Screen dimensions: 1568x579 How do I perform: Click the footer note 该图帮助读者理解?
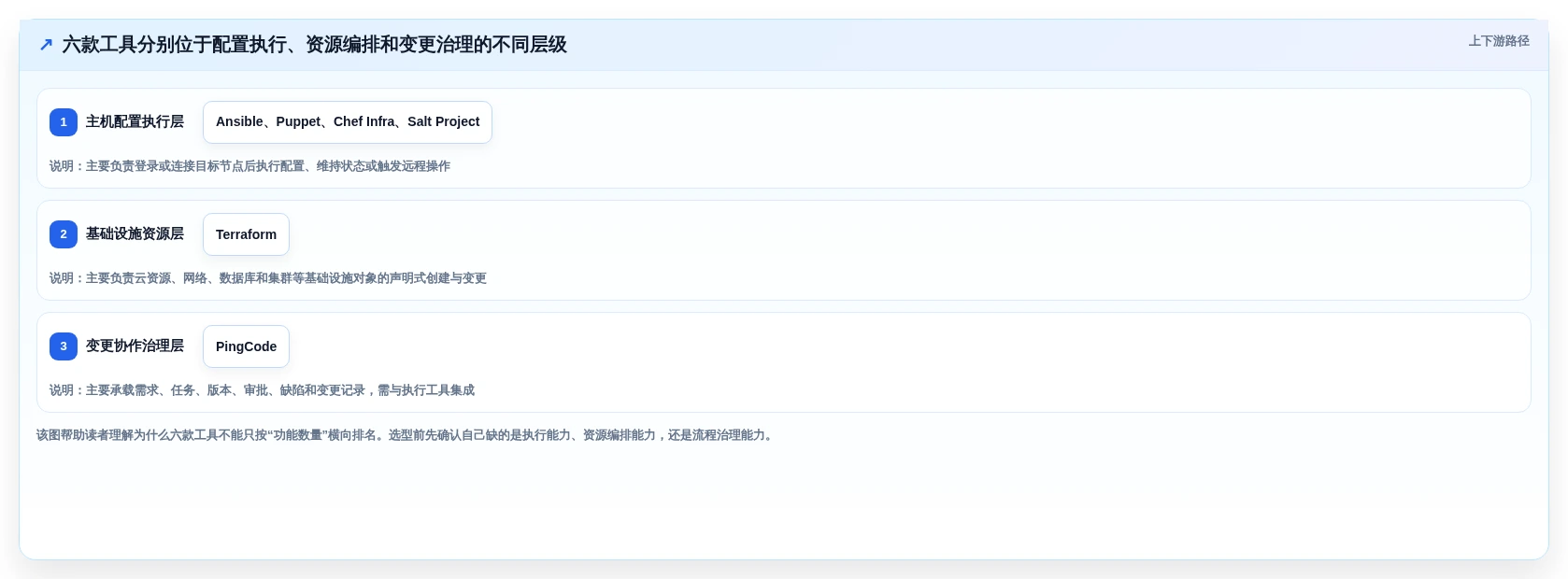pos(406,435)
